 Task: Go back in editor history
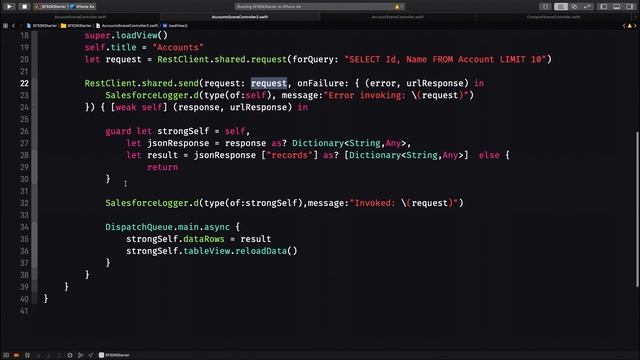tap(13, 25)
